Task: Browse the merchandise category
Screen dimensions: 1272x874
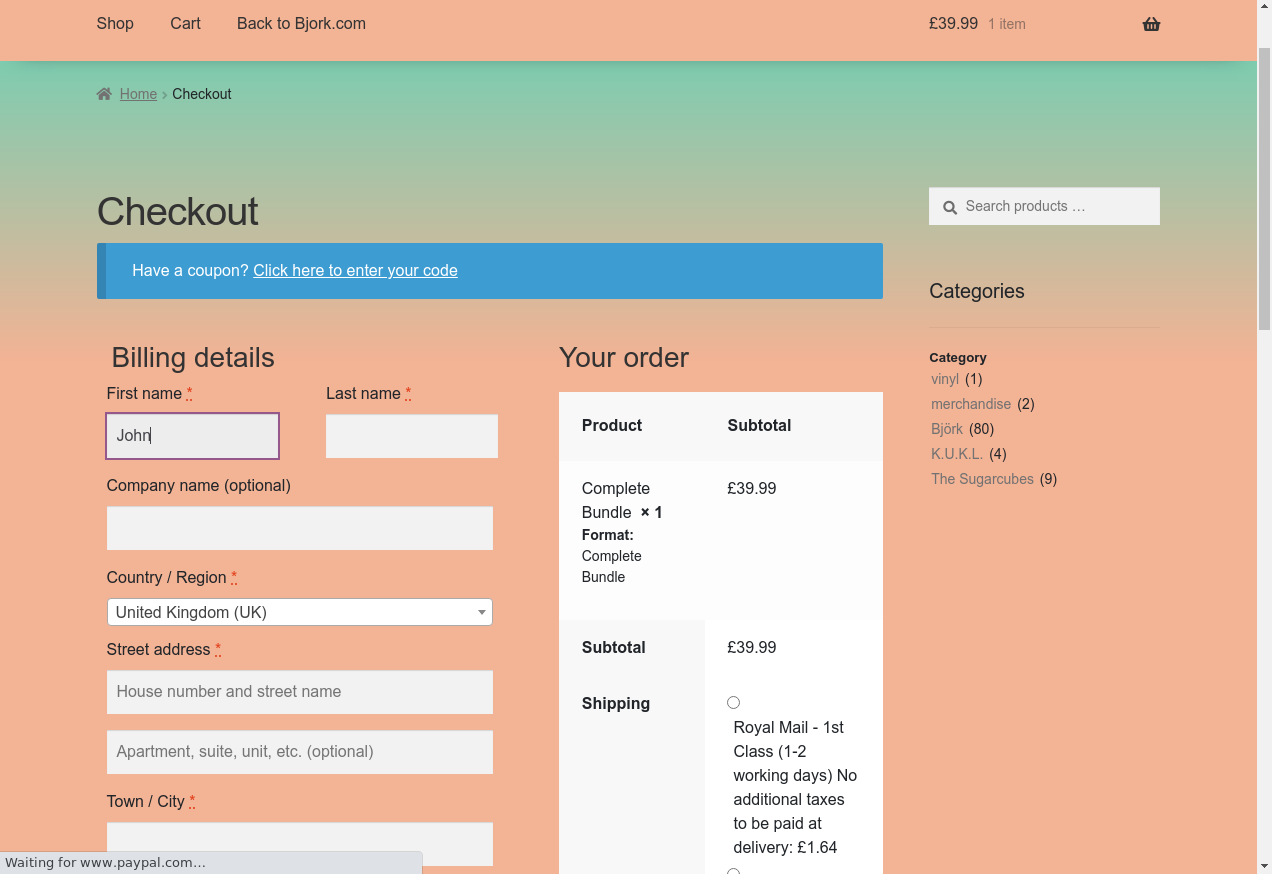Action: point(970,404)
